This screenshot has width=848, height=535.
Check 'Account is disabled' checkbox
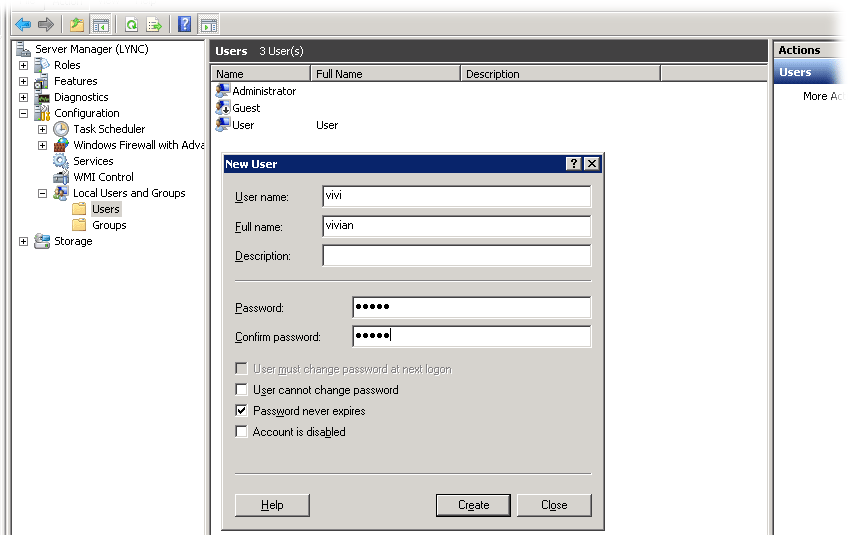(241, 432)
